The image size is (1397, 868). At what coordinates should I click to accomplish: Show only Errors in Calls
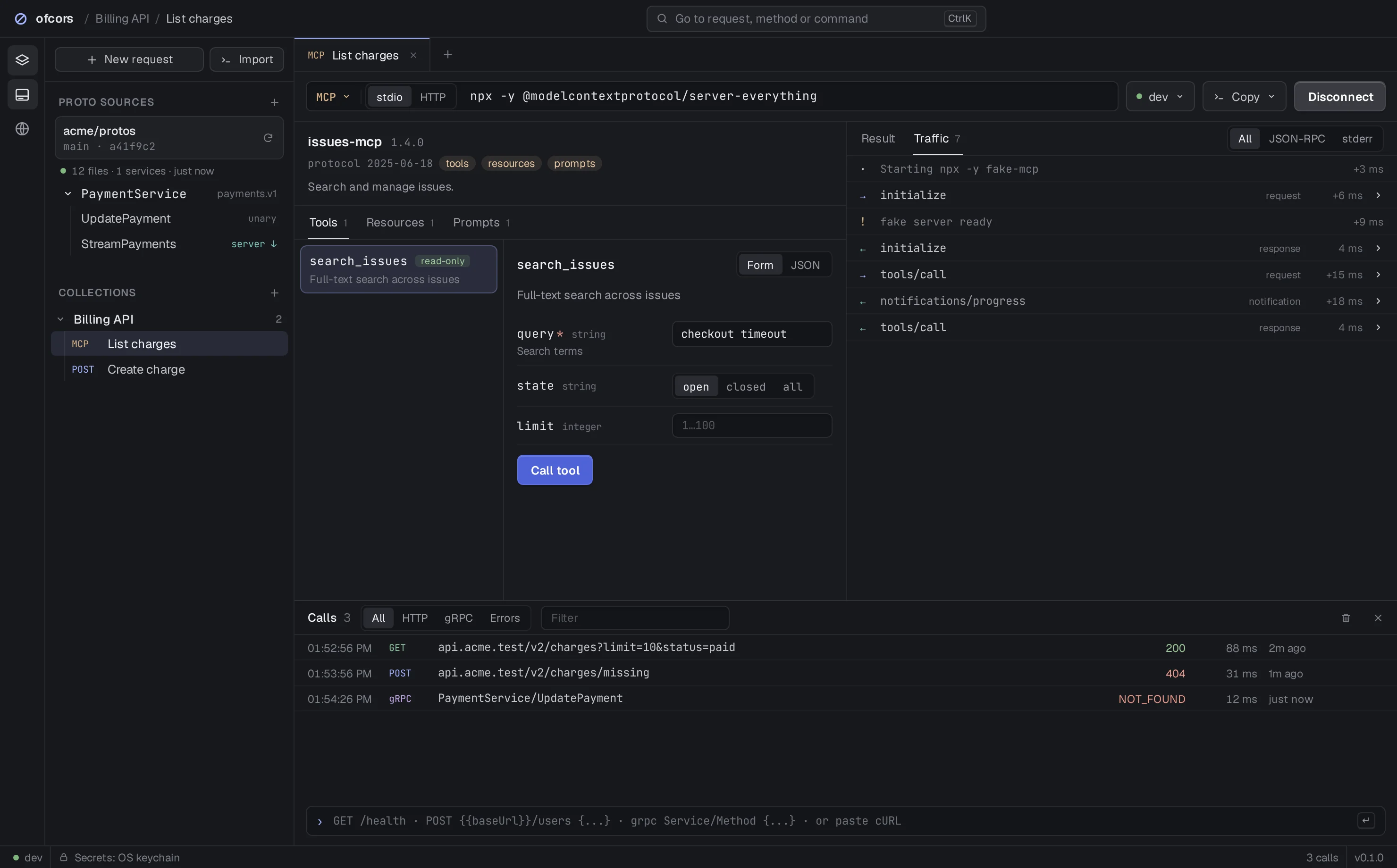tap(504, 618)
